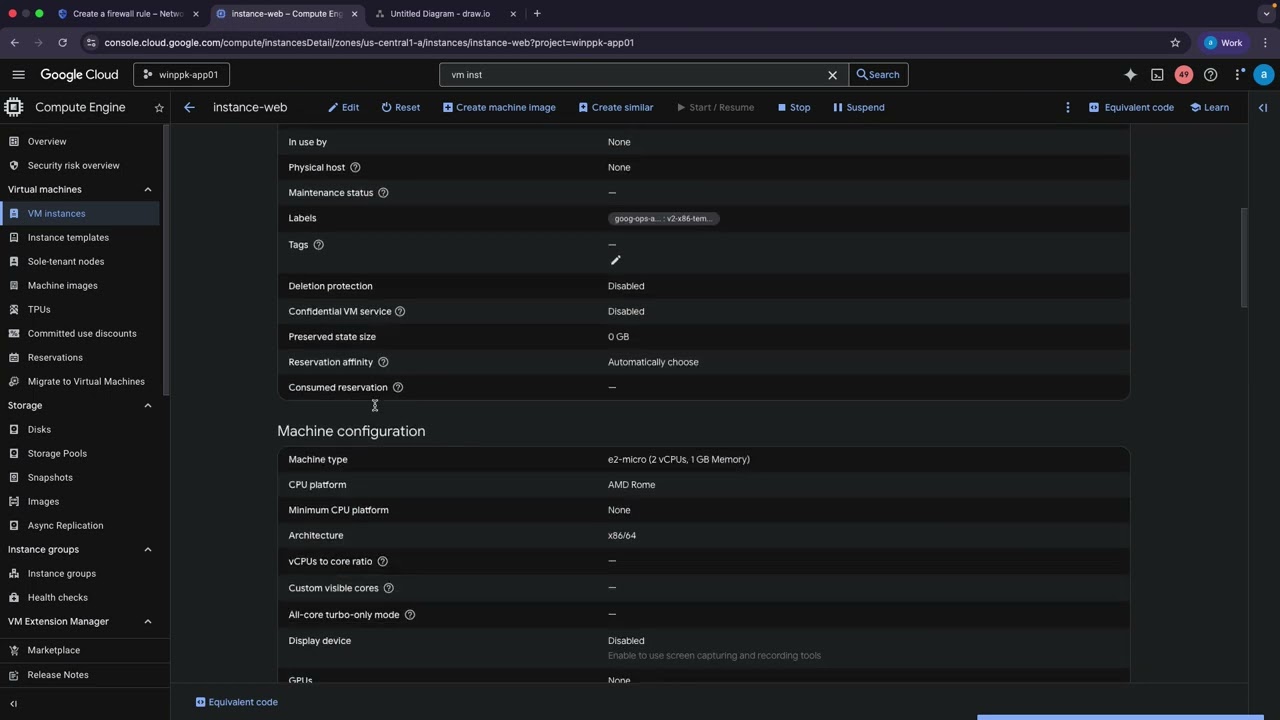Open the account avatar in console header
This screenshot has width=1280, height=720.
pos(1264,75)
